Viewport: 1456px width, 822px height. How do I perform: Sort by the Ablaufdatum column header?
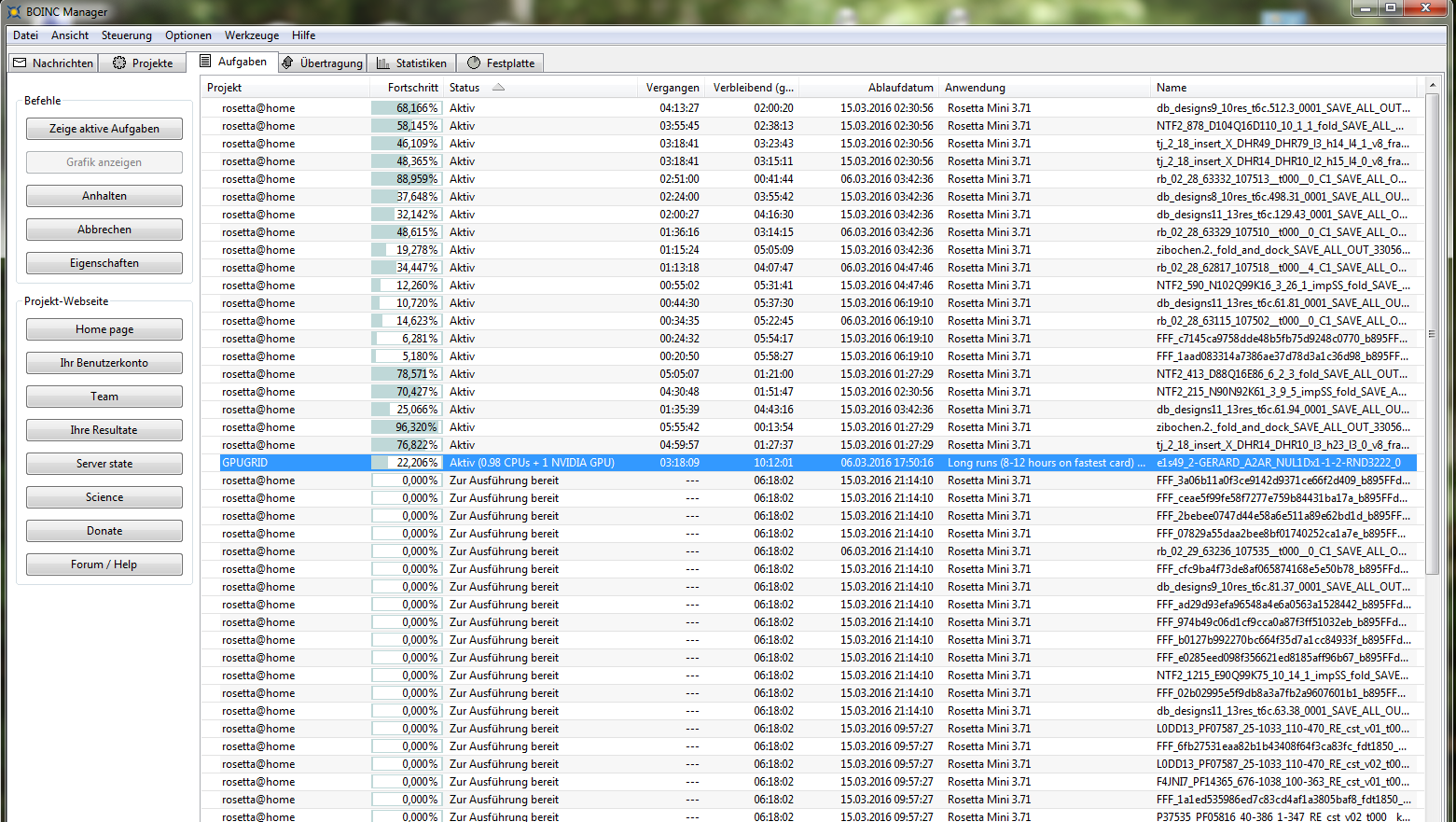coord(869,88)
